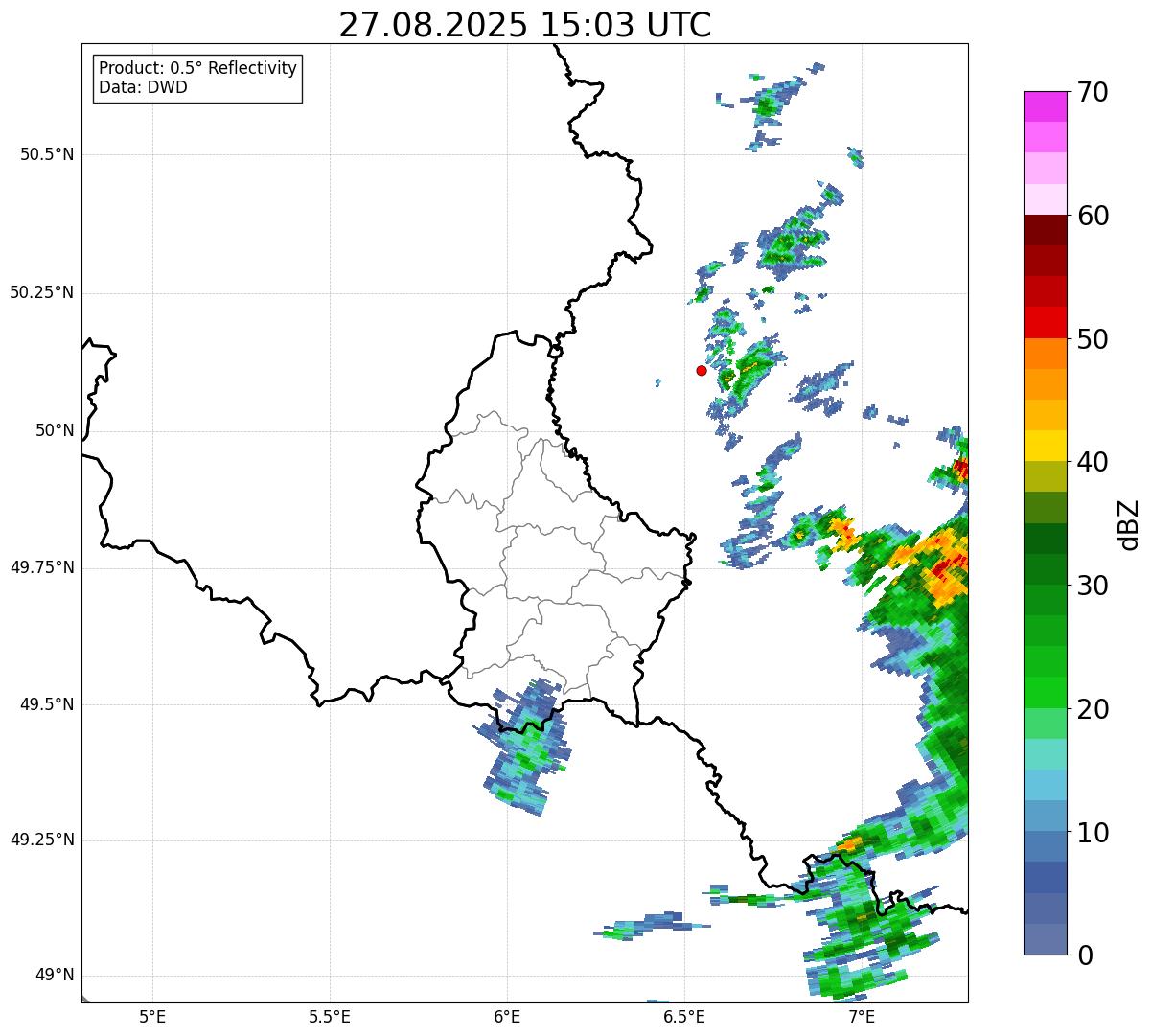The image size is (1152, 1036).
Task: Click the 0 tick label on colorbar
Action: click(x=1085, y=955)
